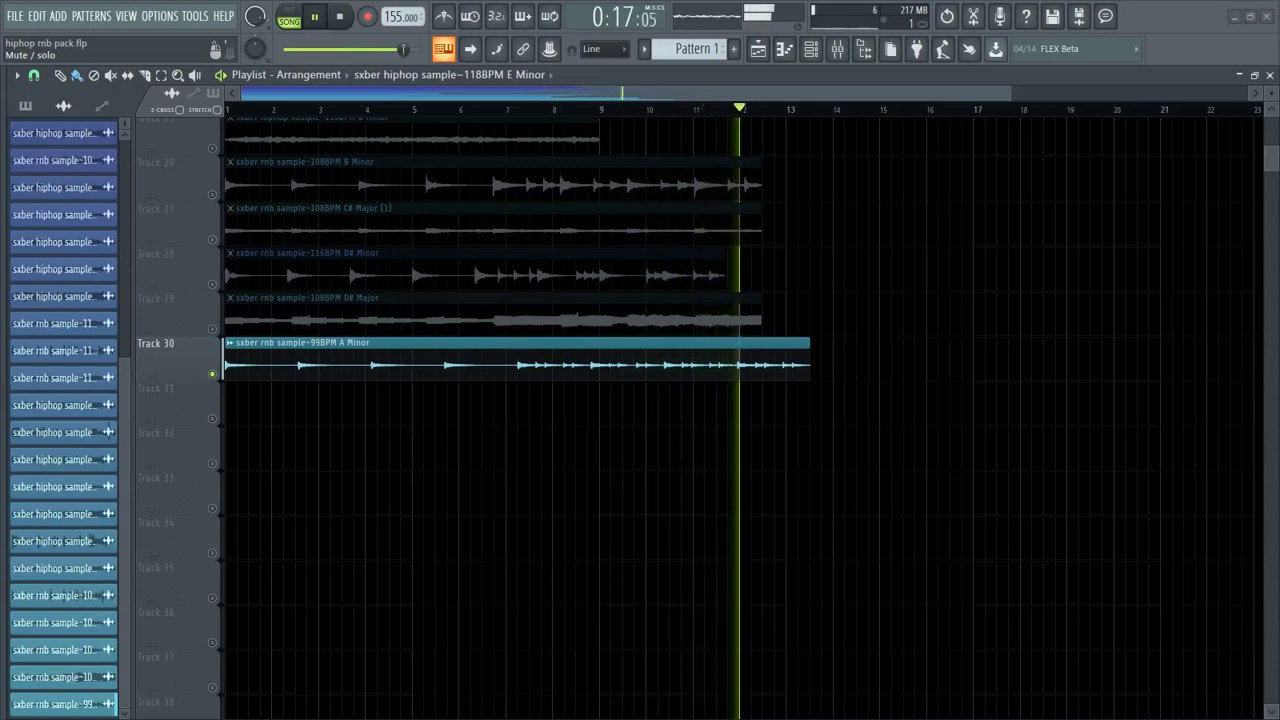
Task: Toggle the STRETCH checkbox
Action: (217, 110)
